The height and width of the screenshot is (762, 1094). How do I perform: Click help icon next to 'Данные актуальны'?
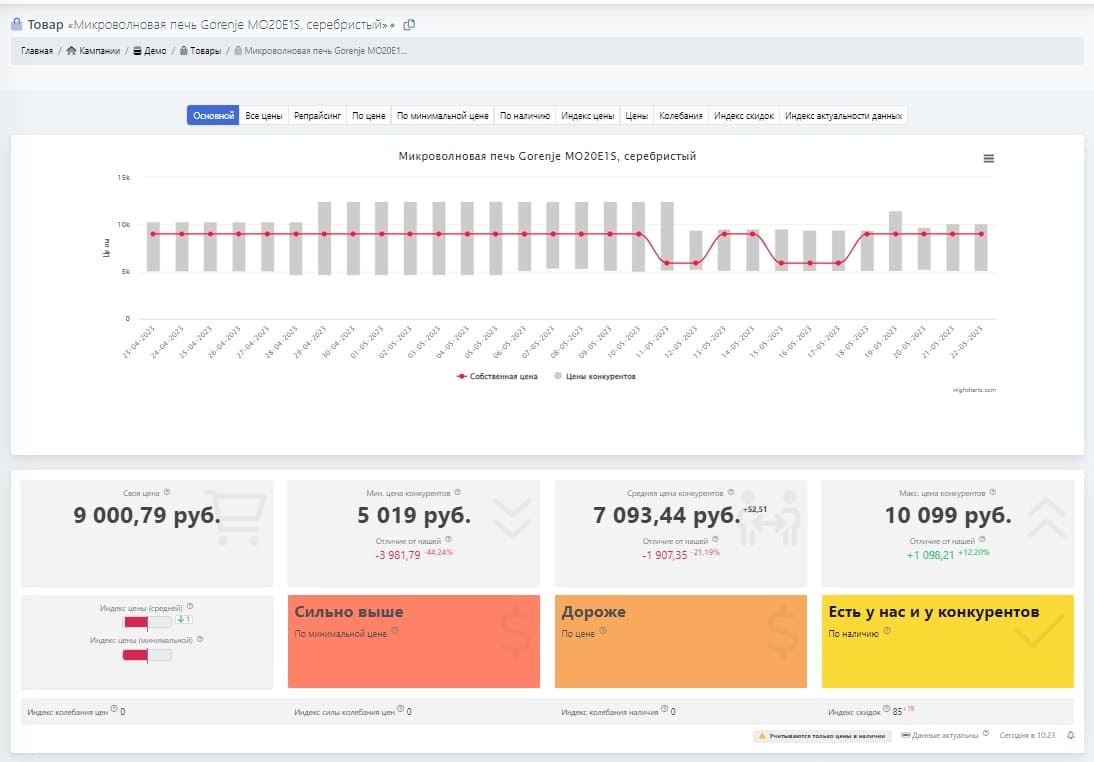986,734
